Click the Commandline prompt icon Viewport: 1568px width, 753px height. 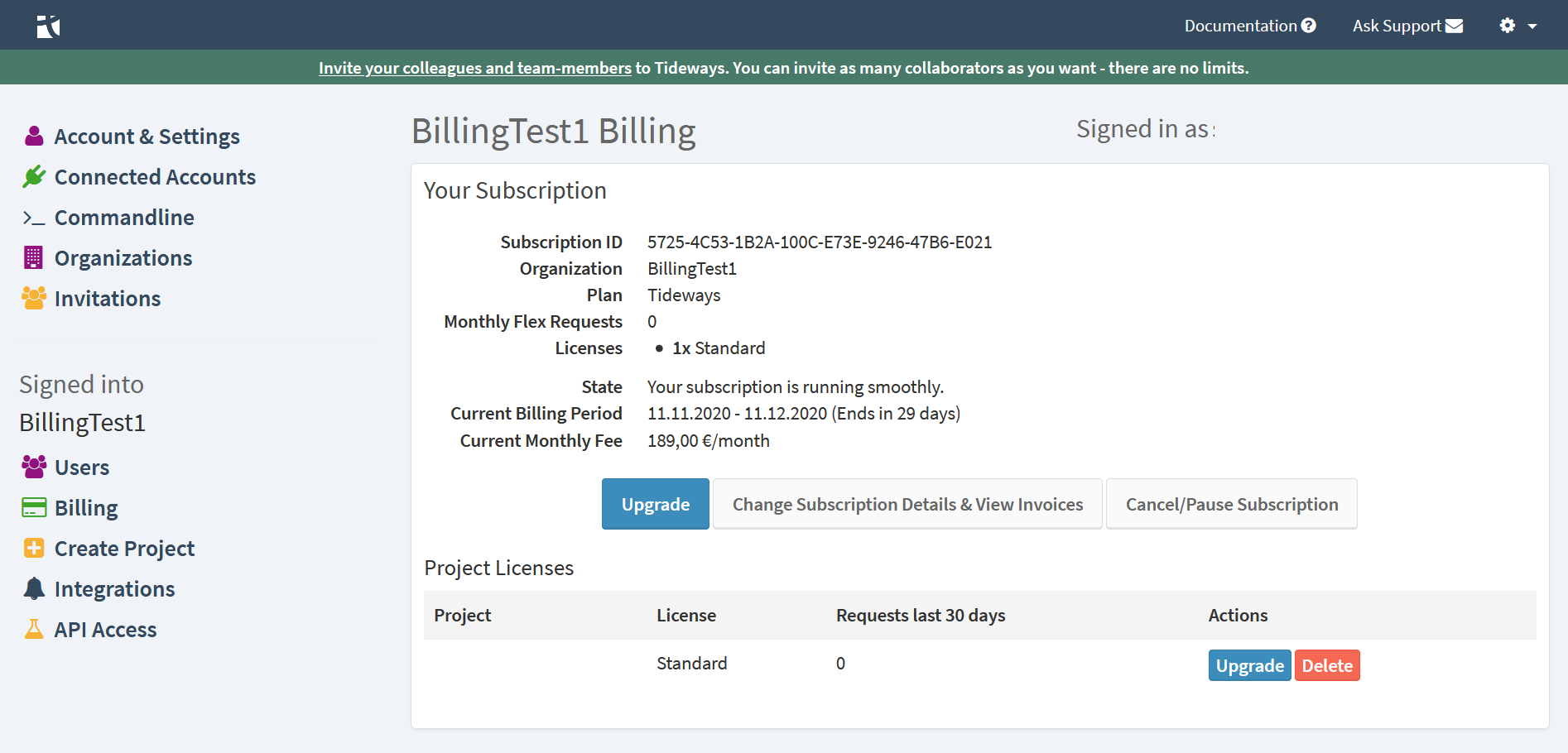point(34,218)
